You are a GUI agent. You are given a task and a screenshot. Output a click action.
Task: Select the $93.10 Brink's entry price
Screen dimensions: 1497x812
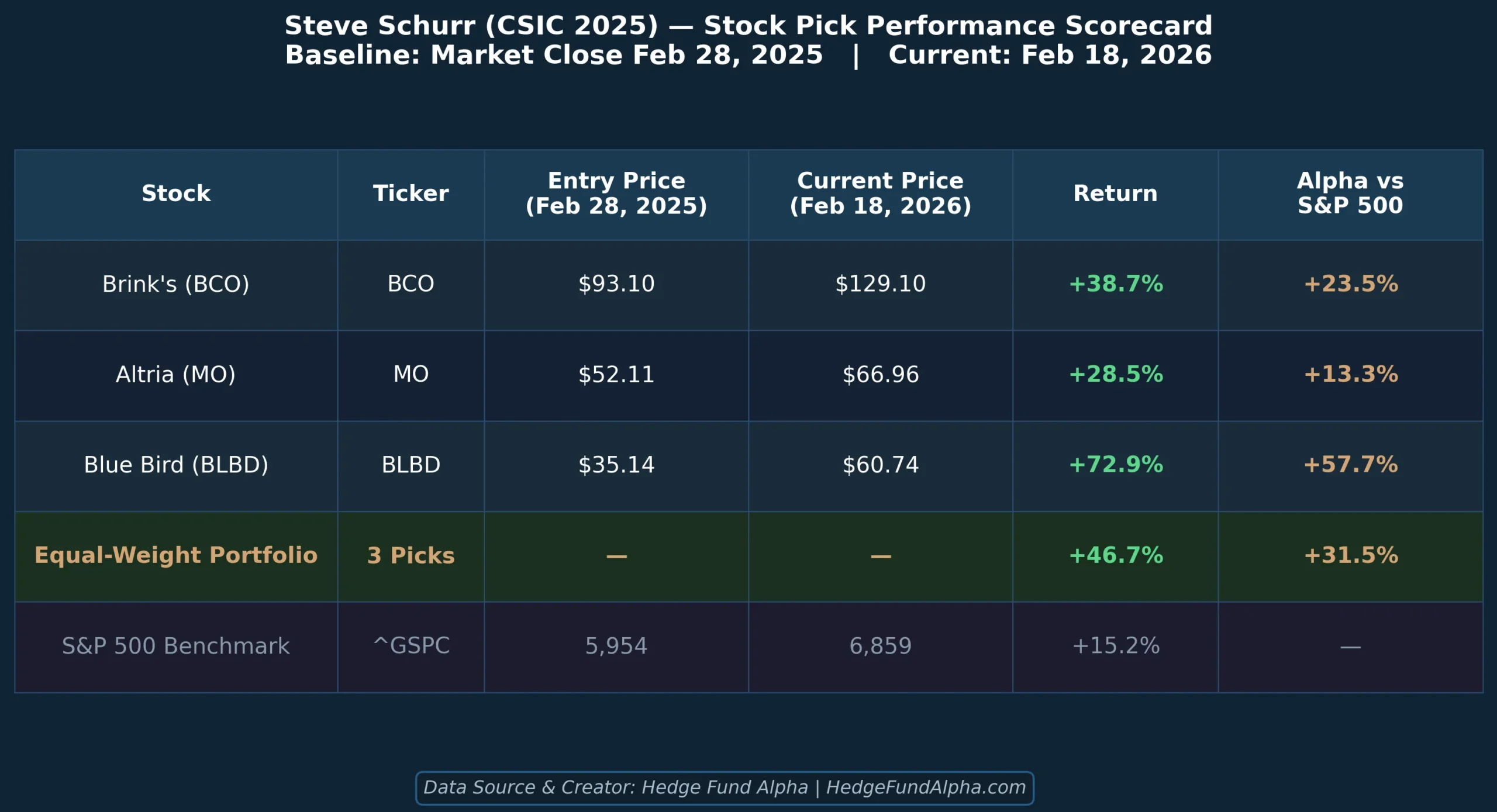(616, 284)
